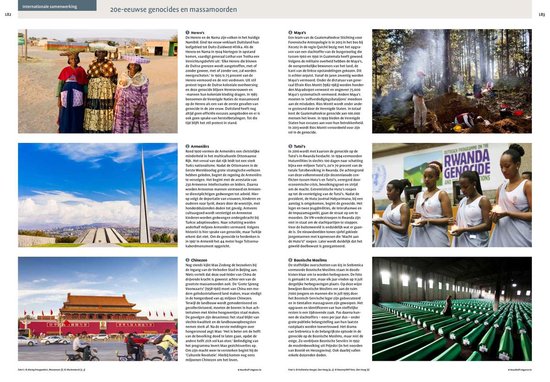Open the photo of rows of green coffins

coord(452,309)
